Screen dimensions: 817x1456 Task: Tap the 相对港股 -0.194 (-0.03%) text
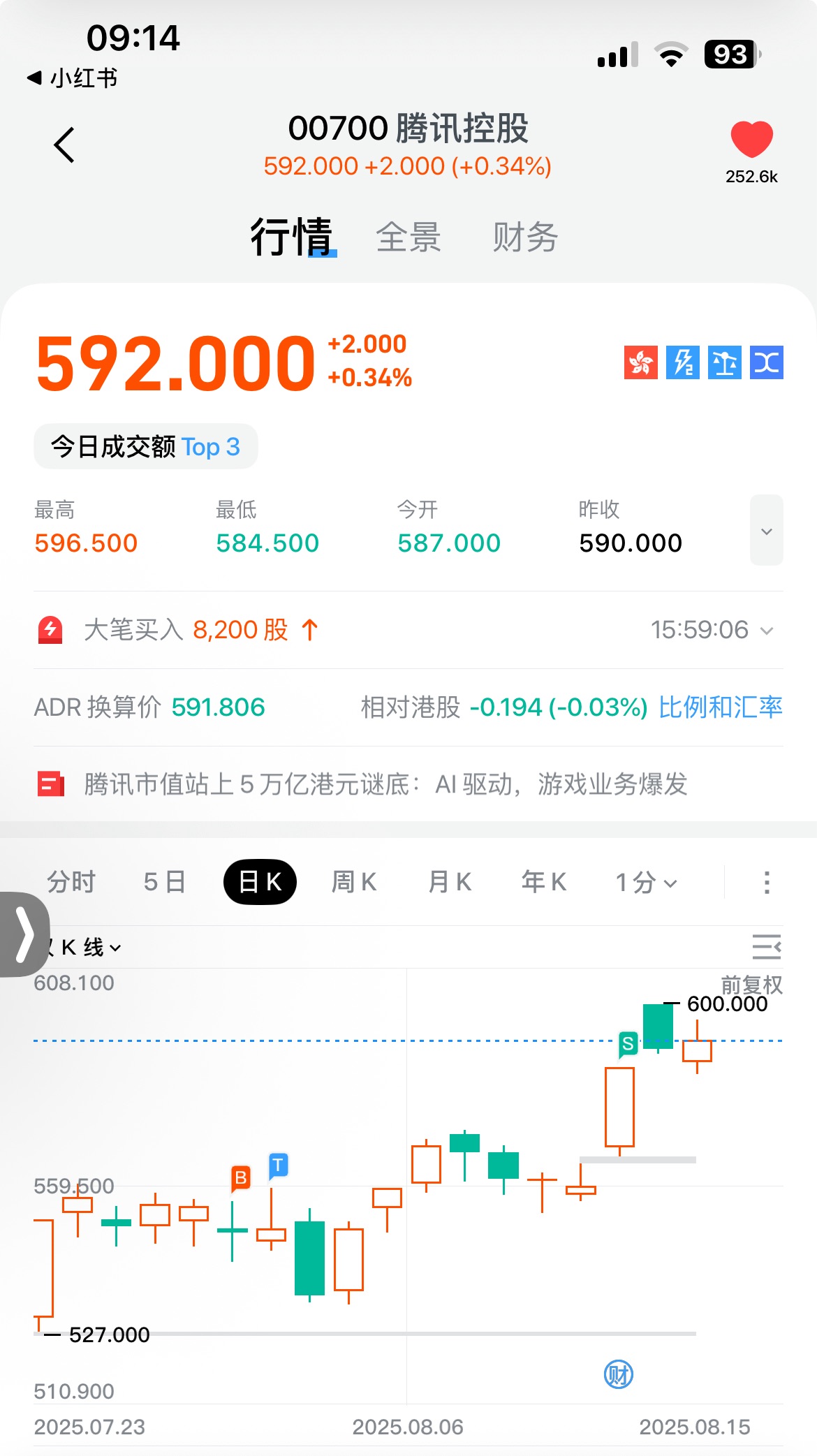point(504,707)
